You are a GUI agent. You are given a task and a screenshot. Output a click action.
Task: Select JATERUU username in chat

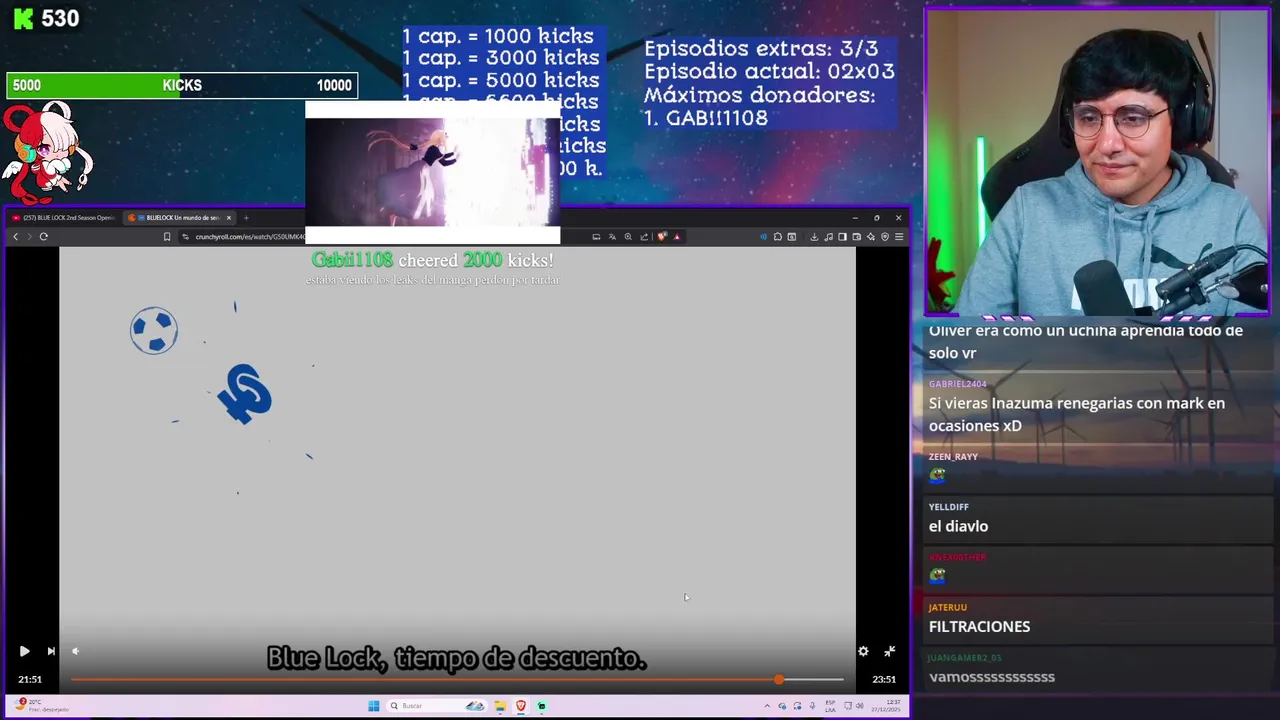(x=947, y=607)
